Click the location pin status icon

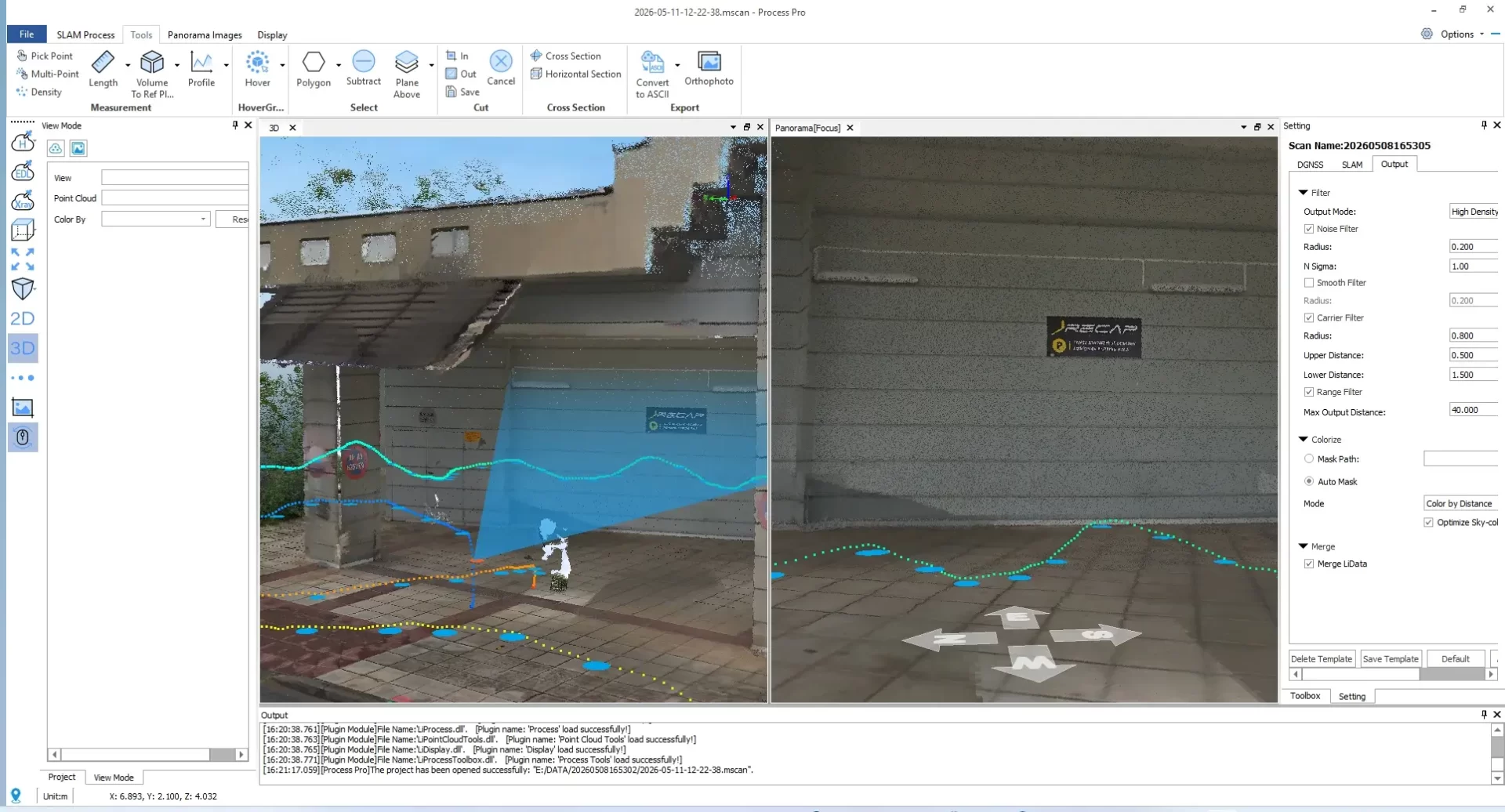pyautogui.click(x=15, y=796)
